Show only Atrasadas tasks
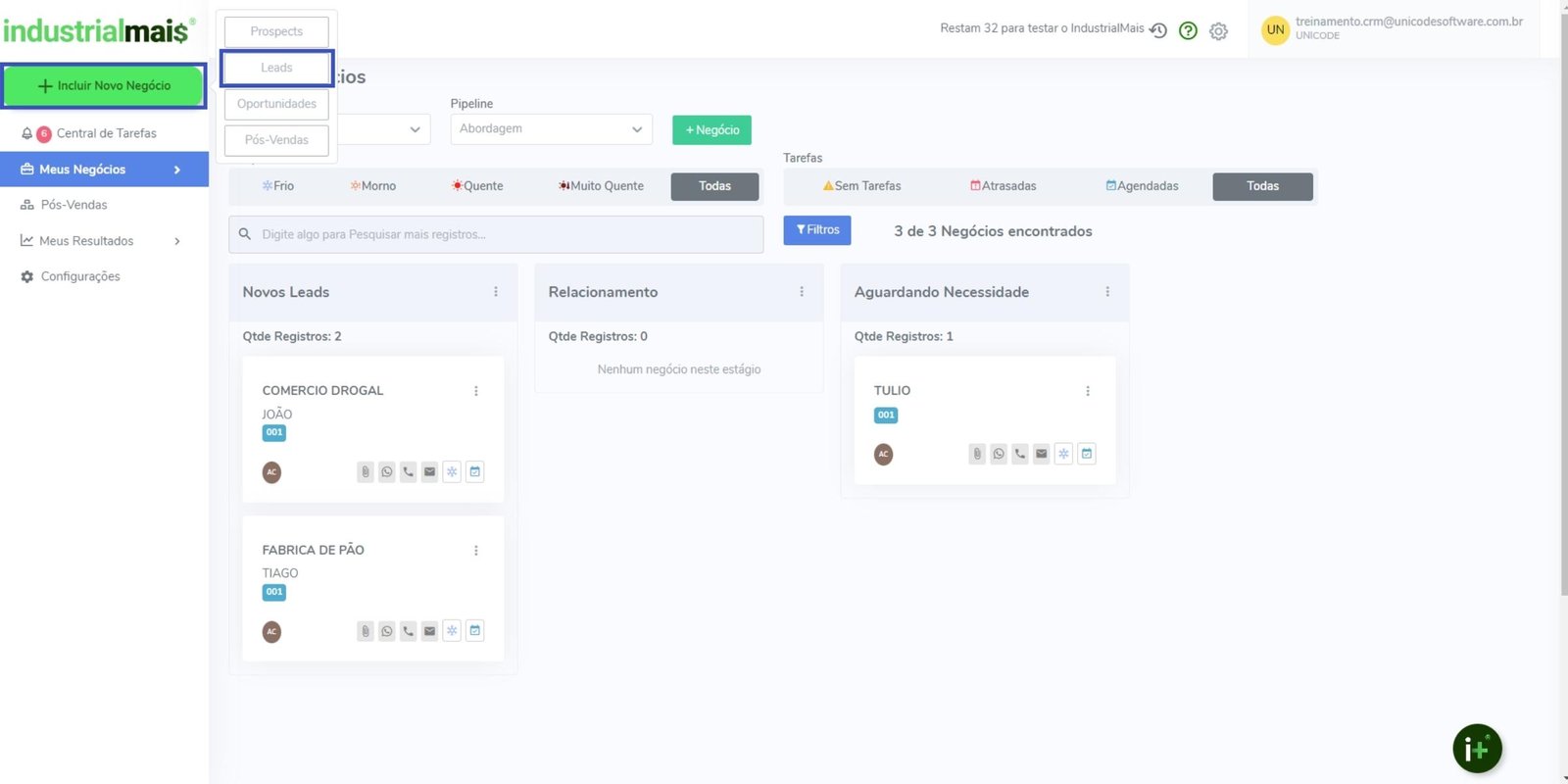The width and height of the screenshot is (1568, 784). click(x=1003, y=186)
